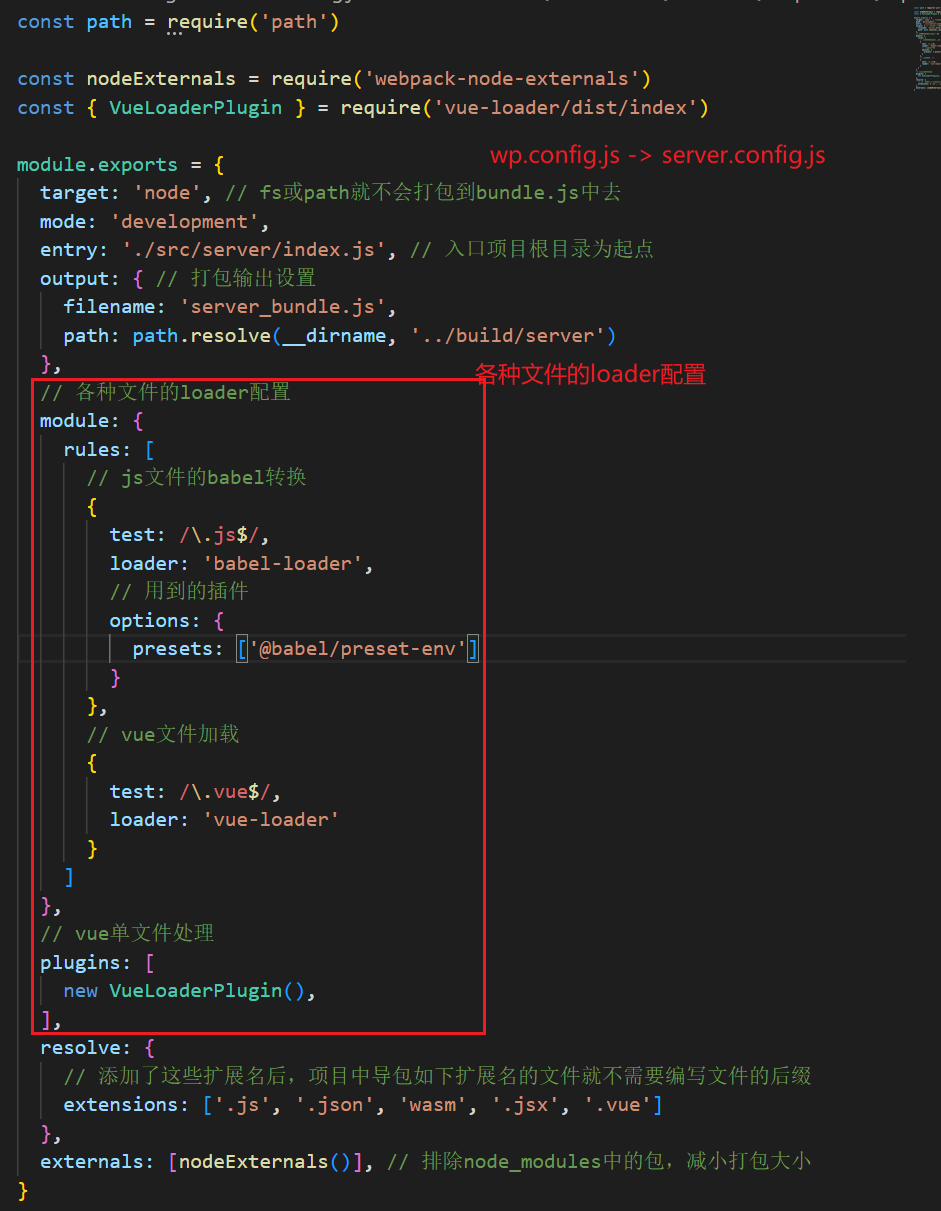Viewport: 941px width, 1211px height.
Task: Click the "// js文件的babel转换" comment
Action: click(x=196, y=478)
